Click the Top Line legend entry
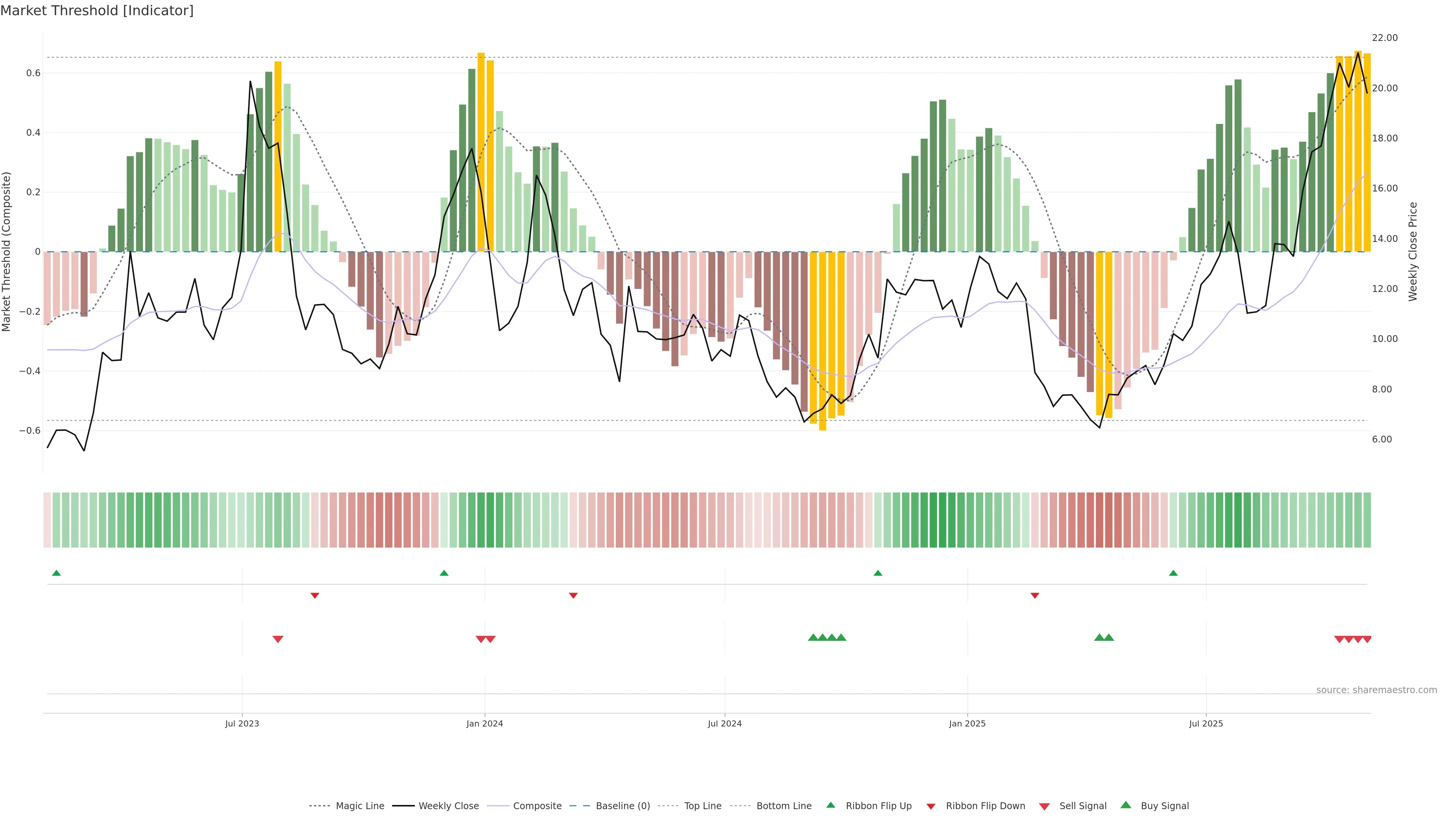1456x819 pixels. [703, 806]
